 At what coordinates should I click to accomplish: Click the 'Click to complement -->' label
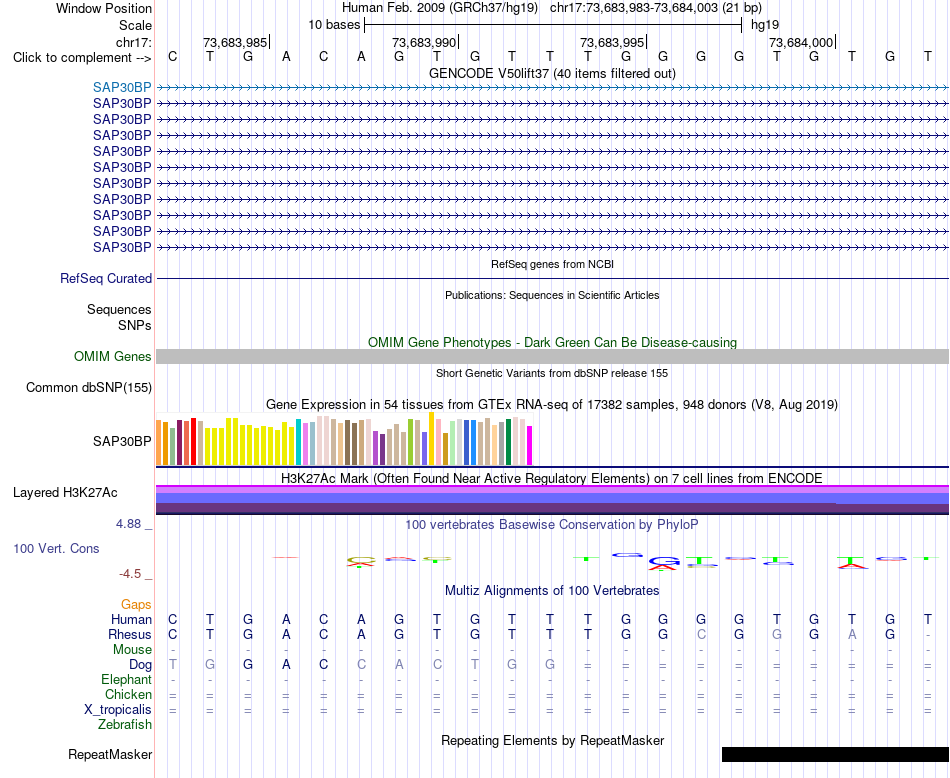[82, 58]
